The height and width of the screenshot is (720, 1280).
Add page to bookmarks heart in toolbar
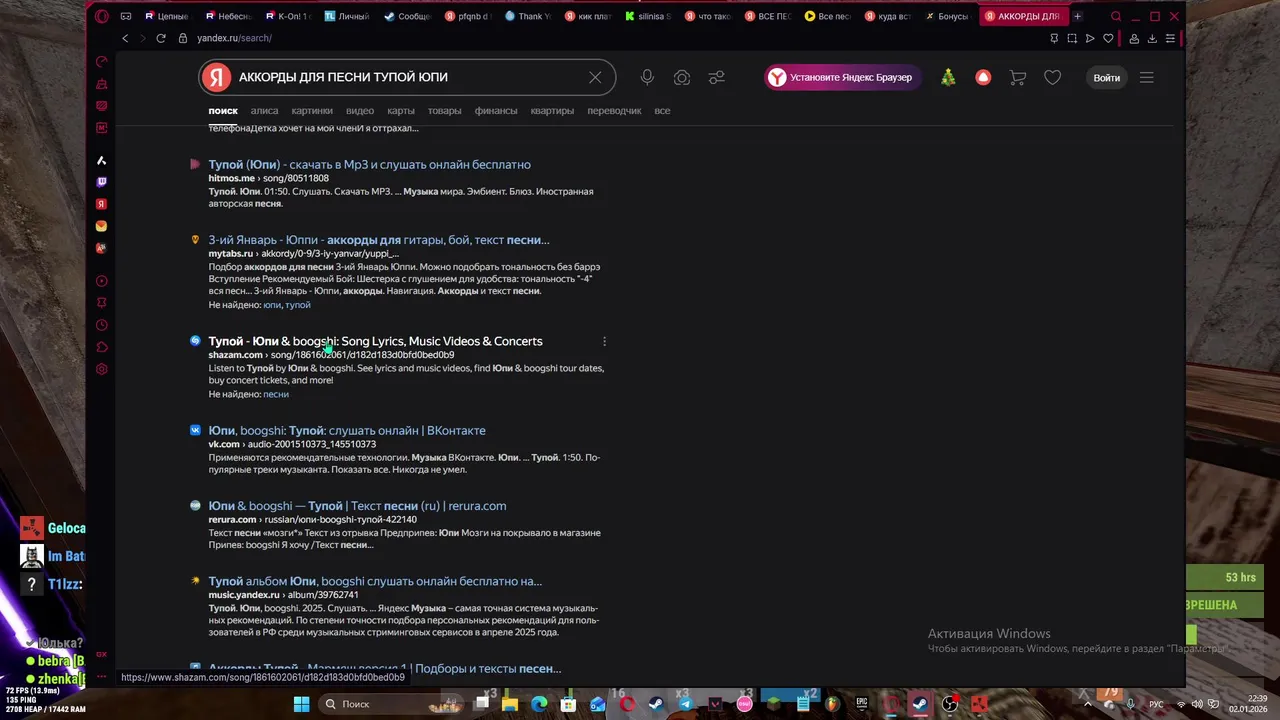point(1108,38)
